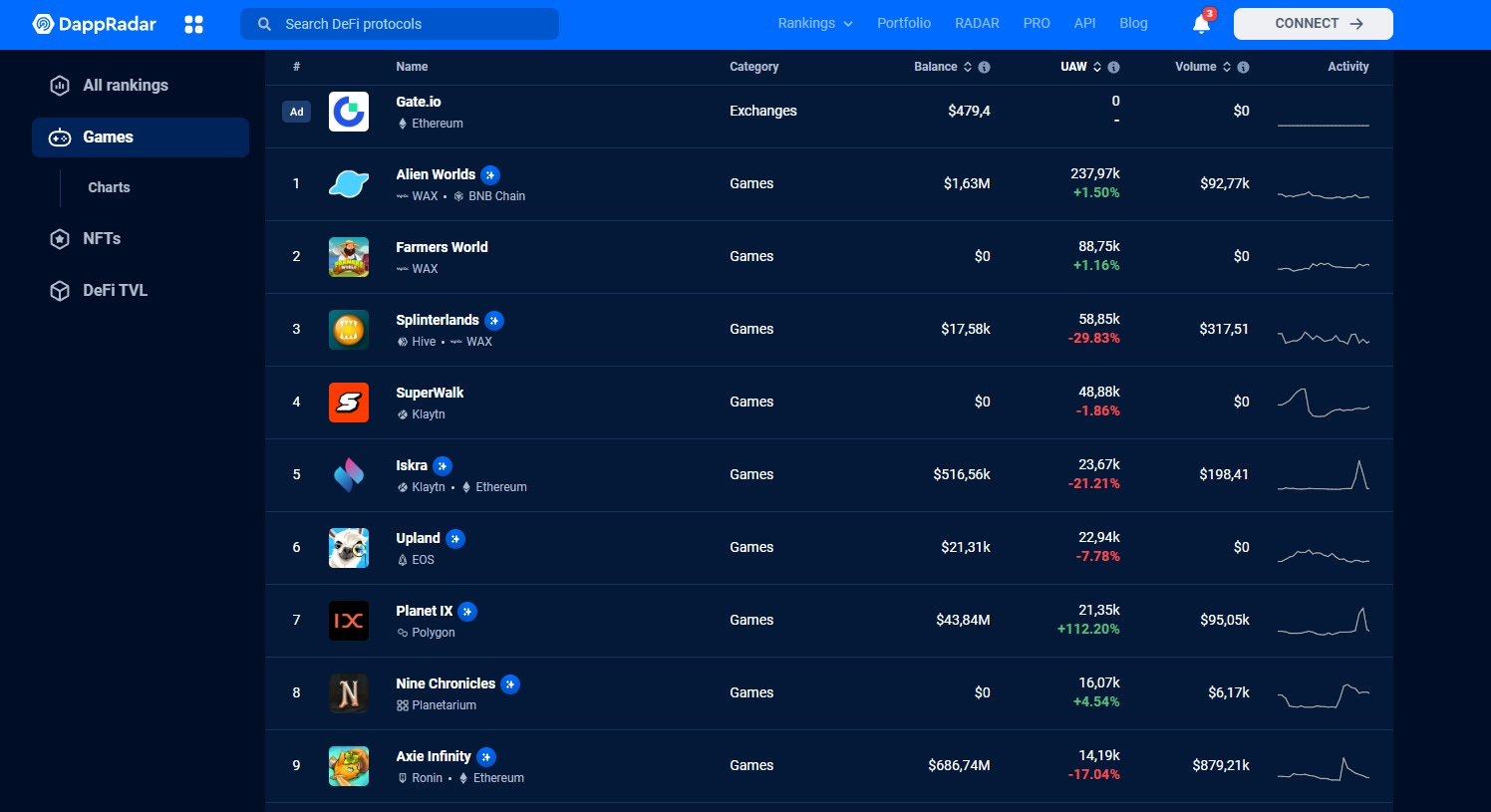Click the blue badge beside Alien Worlds
This screenshot has height=812, width=1491.
point(490,175)
